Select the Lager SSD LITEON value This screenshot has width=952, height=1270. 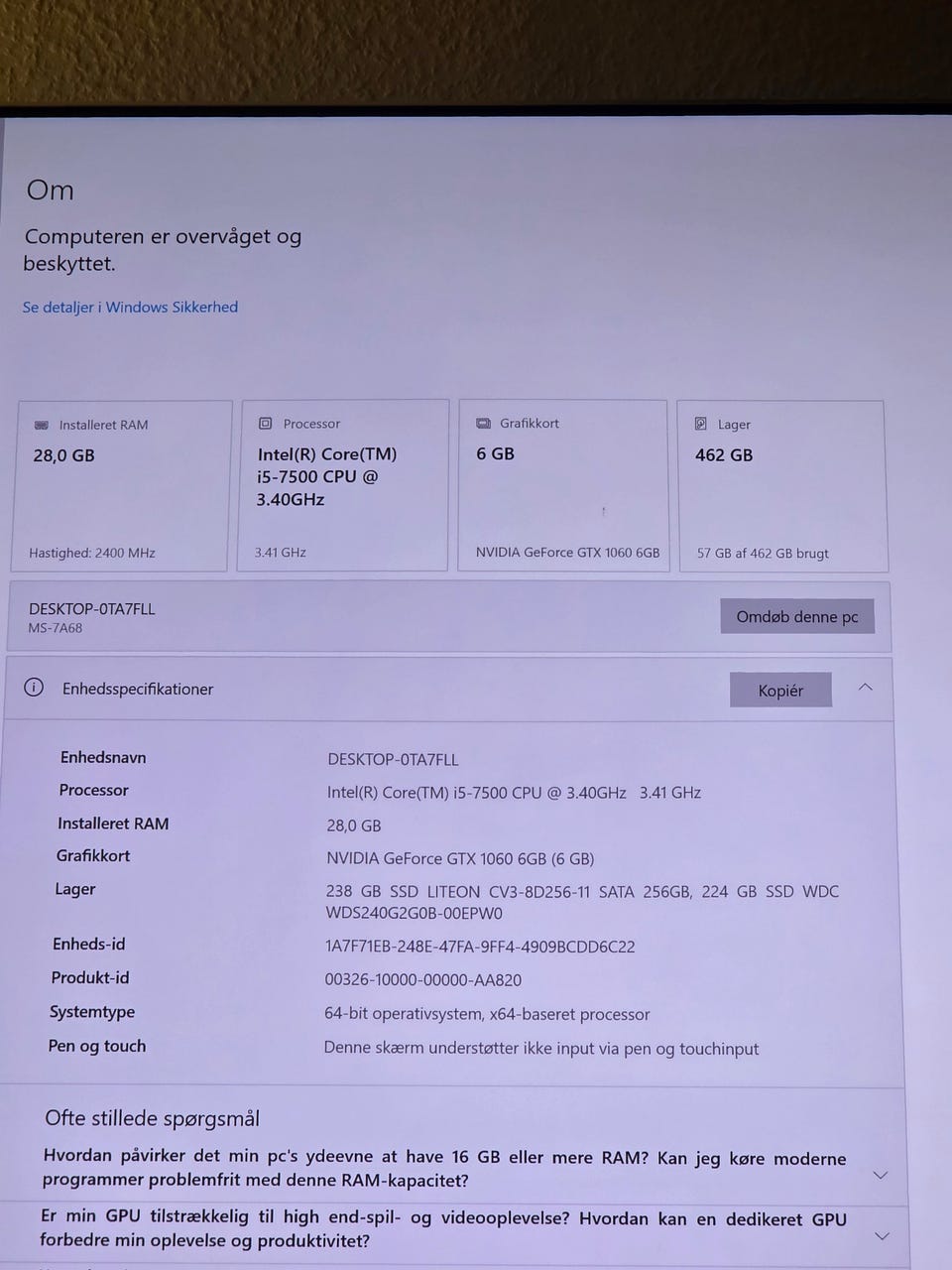[x=582, y=902]
